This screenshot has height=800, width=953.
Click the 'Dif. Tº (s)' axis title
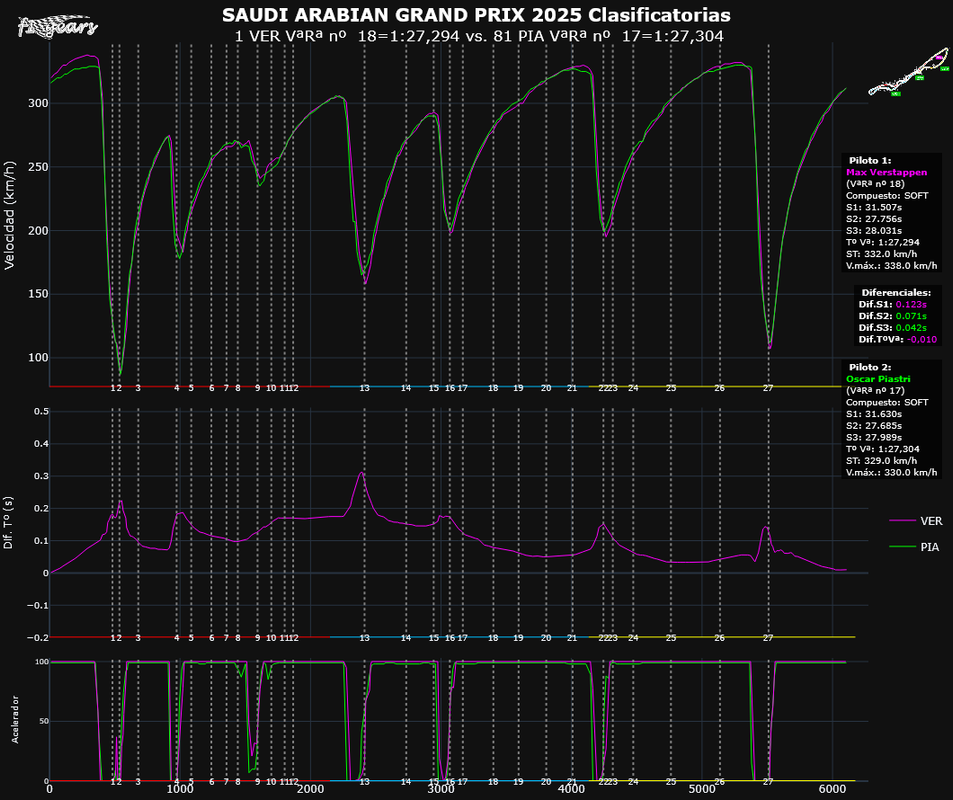(8, 523)
